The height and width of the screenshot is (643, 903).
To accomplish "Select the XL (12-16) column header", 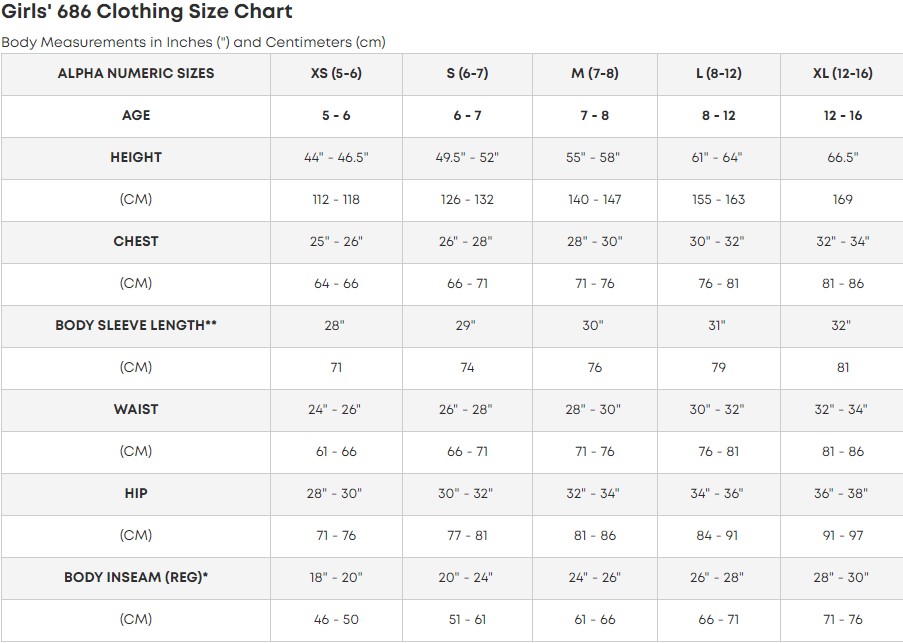I will [x=842, y=74].
